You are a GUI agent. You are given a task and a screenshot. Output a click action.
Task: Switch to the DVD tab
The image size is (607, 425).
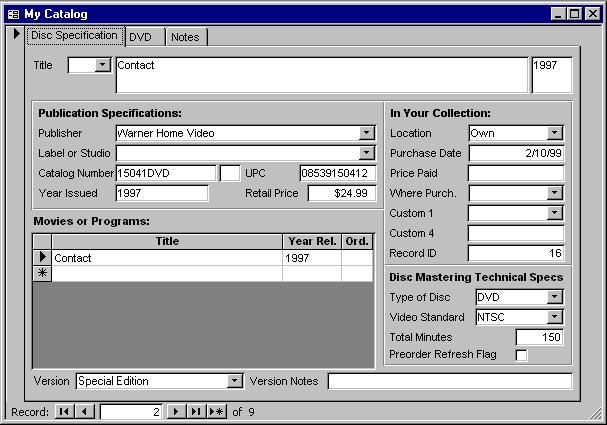coord(140,37)
